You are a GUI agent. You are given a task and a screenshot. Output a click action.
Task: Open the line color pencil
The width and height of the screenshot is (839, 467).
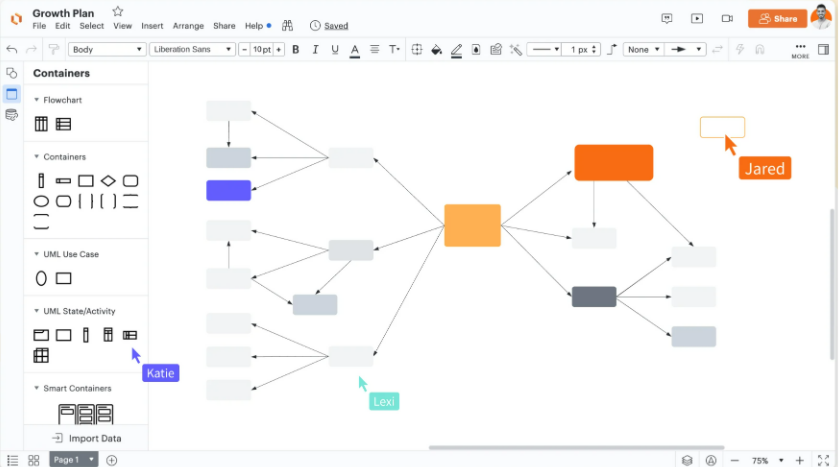click(456, 50)
